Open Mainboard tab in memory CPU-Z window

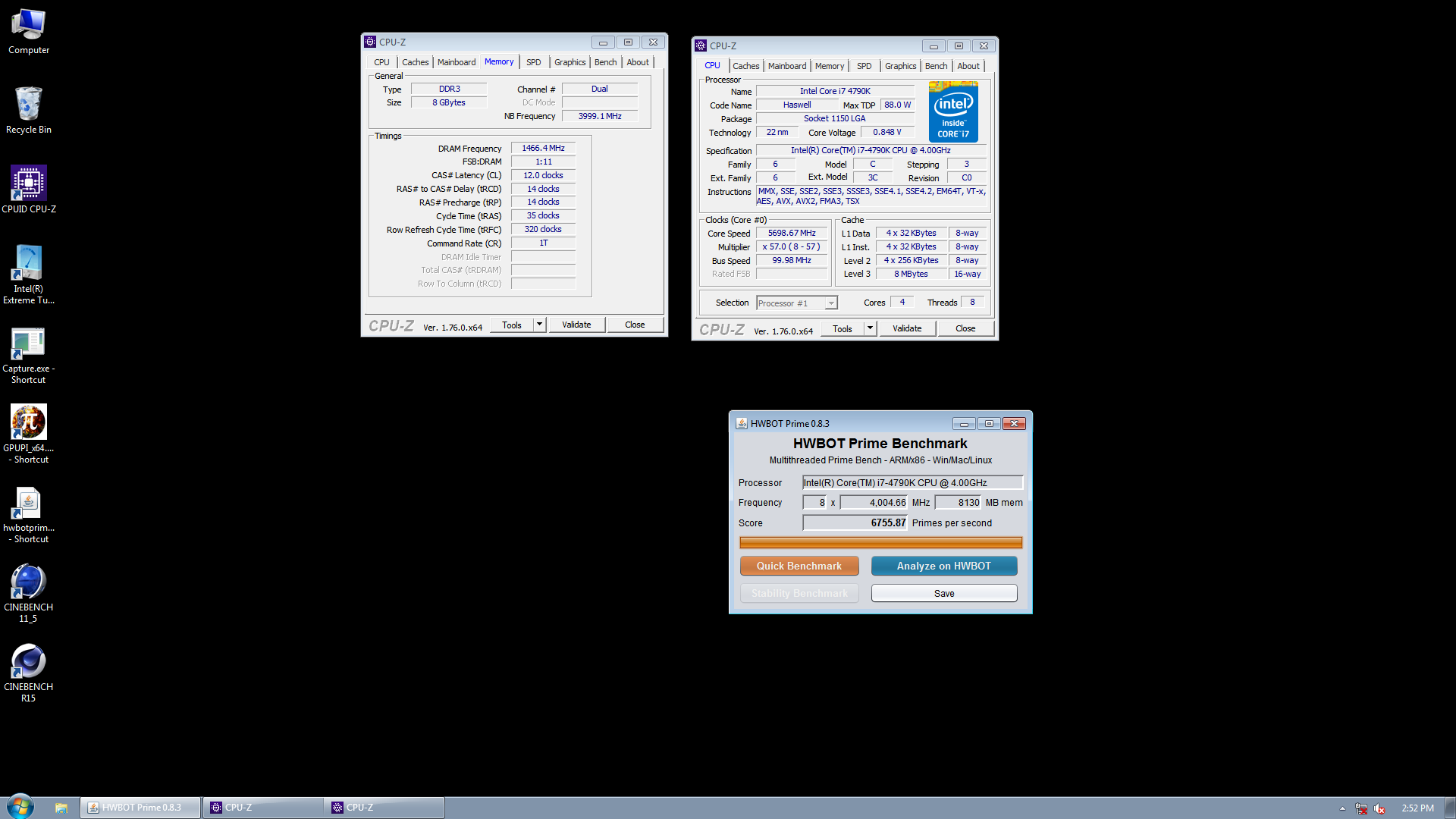coord(457,62)
